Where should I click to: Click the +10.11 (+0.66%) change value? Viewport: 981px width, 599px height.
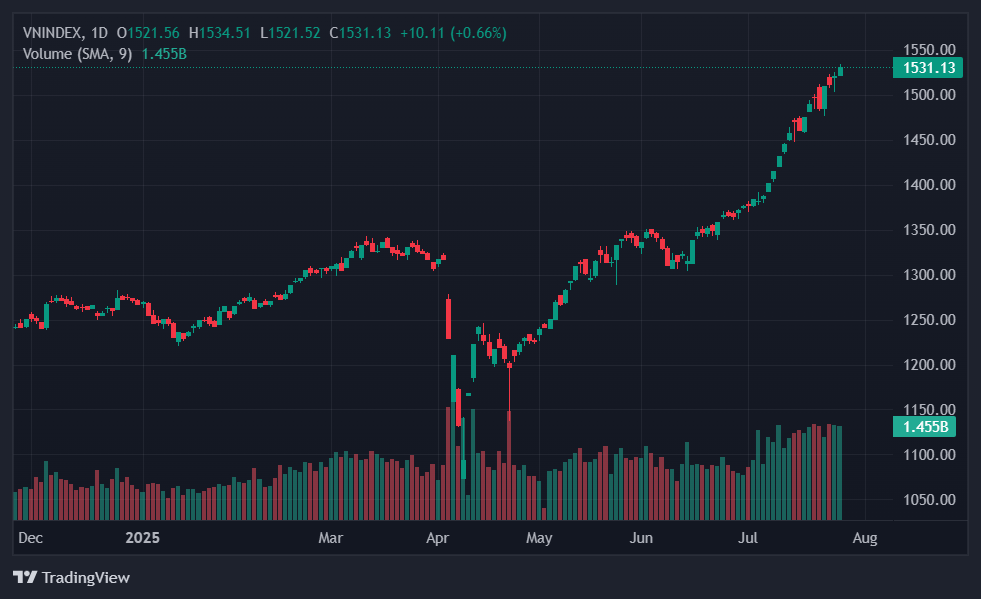coord(453,33)
